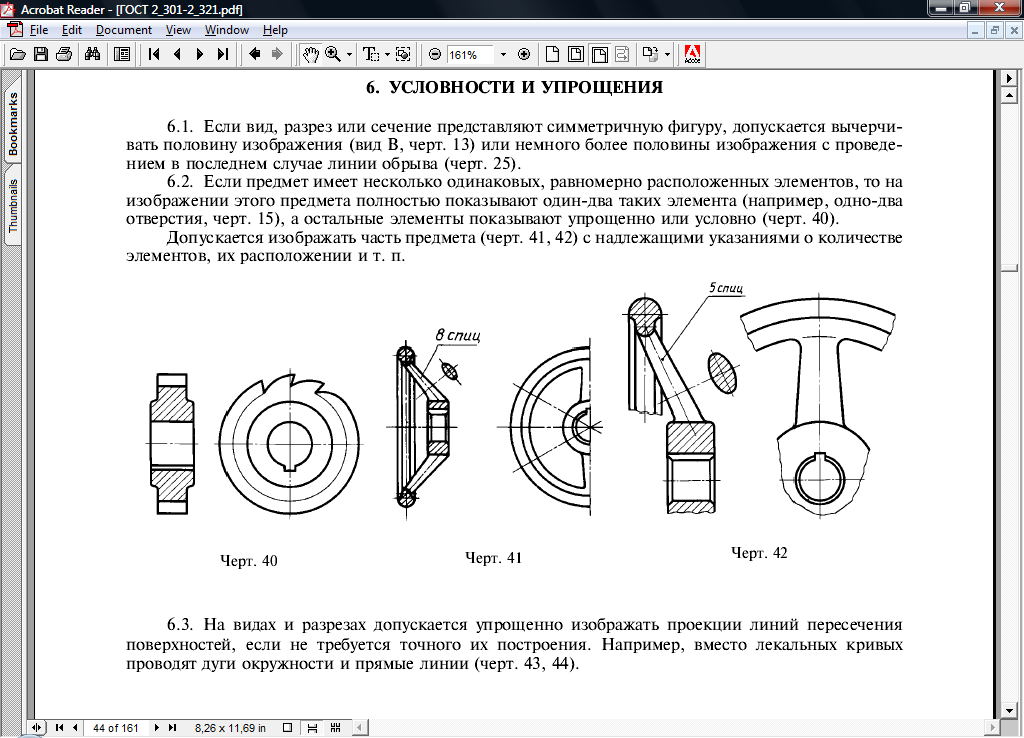Switch to Continuous page layout
1024x738 pixels.
click(x=312, y=728)
